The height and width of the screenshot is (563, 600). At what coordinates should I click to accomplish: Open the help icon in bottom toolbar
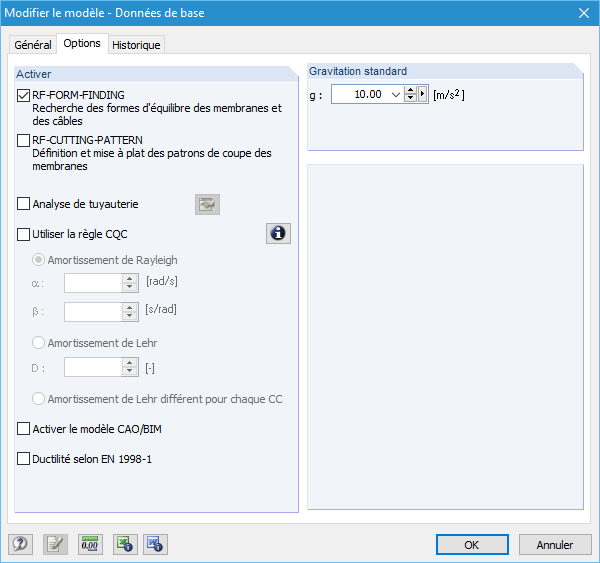pyautogui.click(x=20, y=544)
